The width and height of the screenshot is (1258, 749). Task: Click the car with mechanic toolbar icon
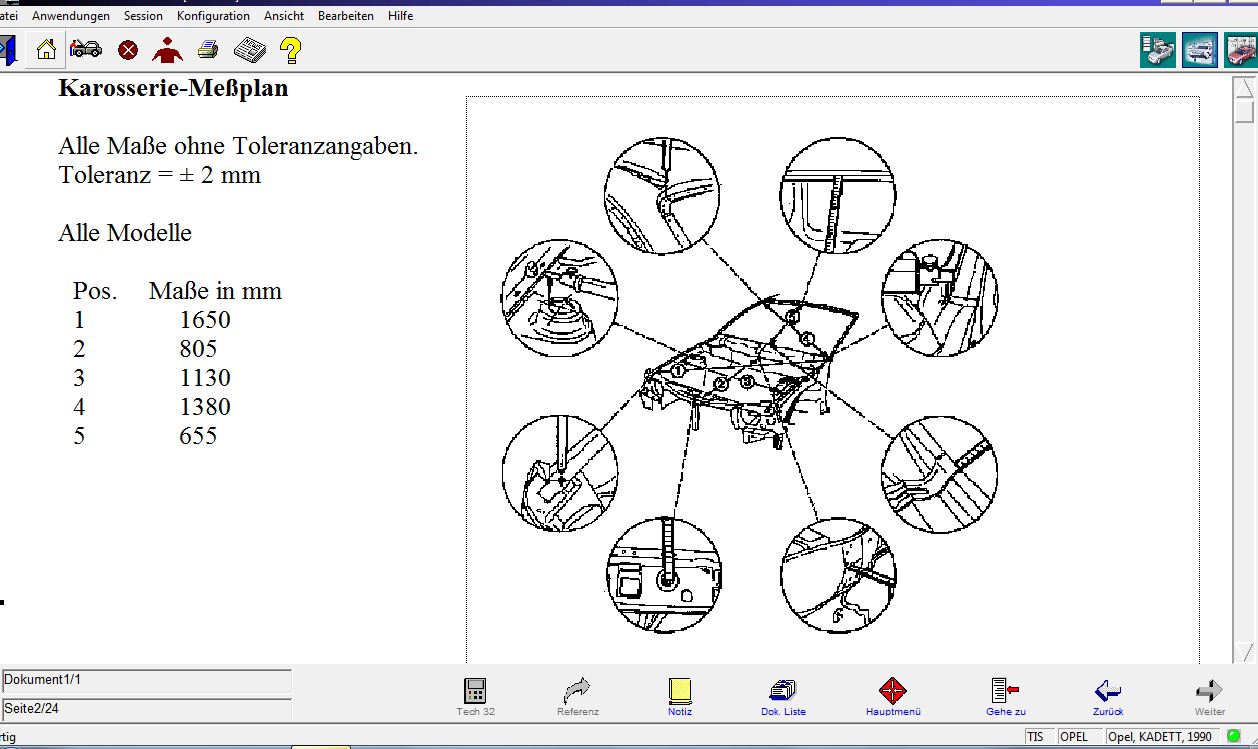(x=86, y=49)
